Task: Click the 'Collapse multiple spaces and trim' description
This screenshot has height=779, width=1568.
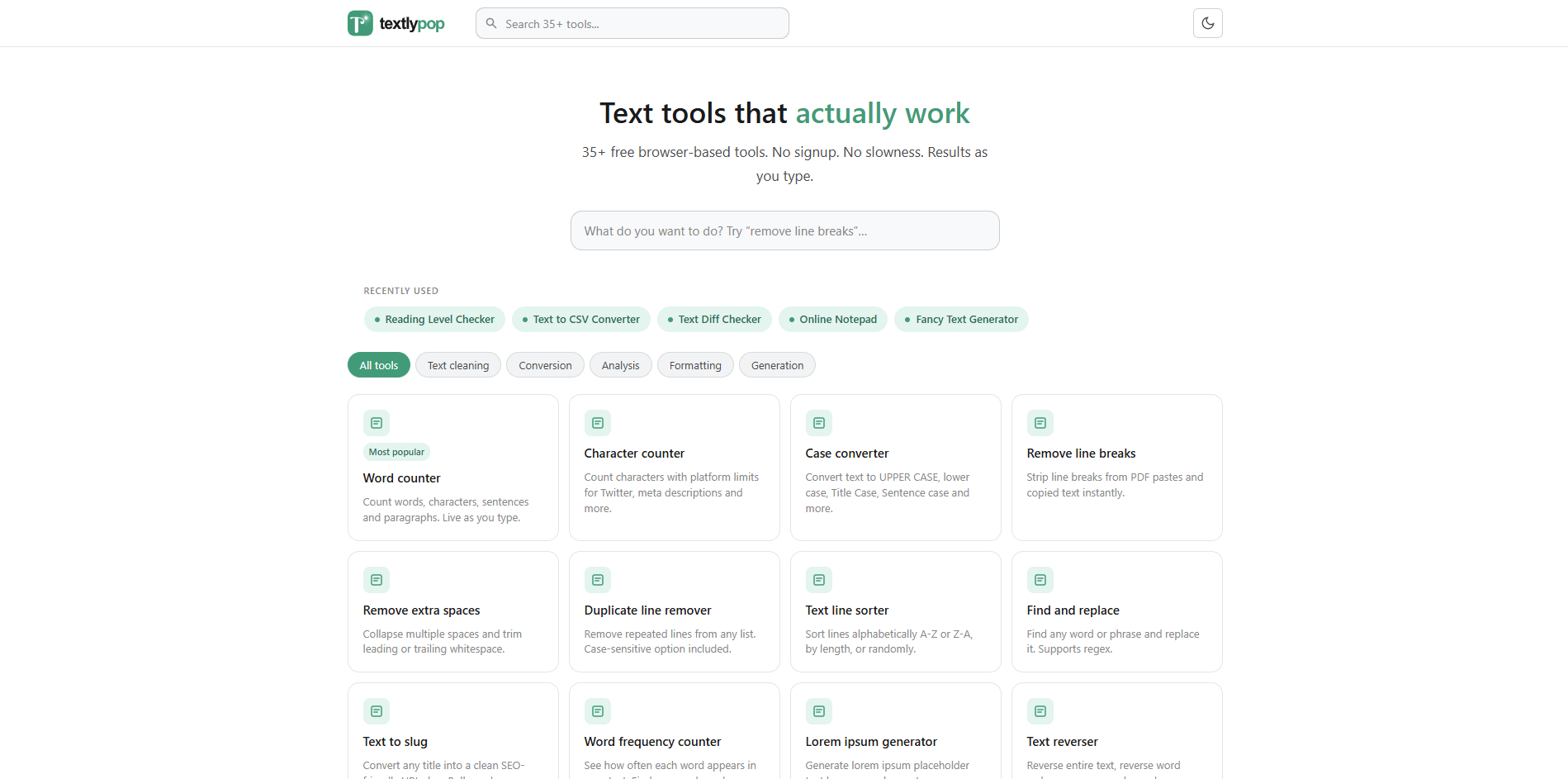Action: (x=443, y=642)
